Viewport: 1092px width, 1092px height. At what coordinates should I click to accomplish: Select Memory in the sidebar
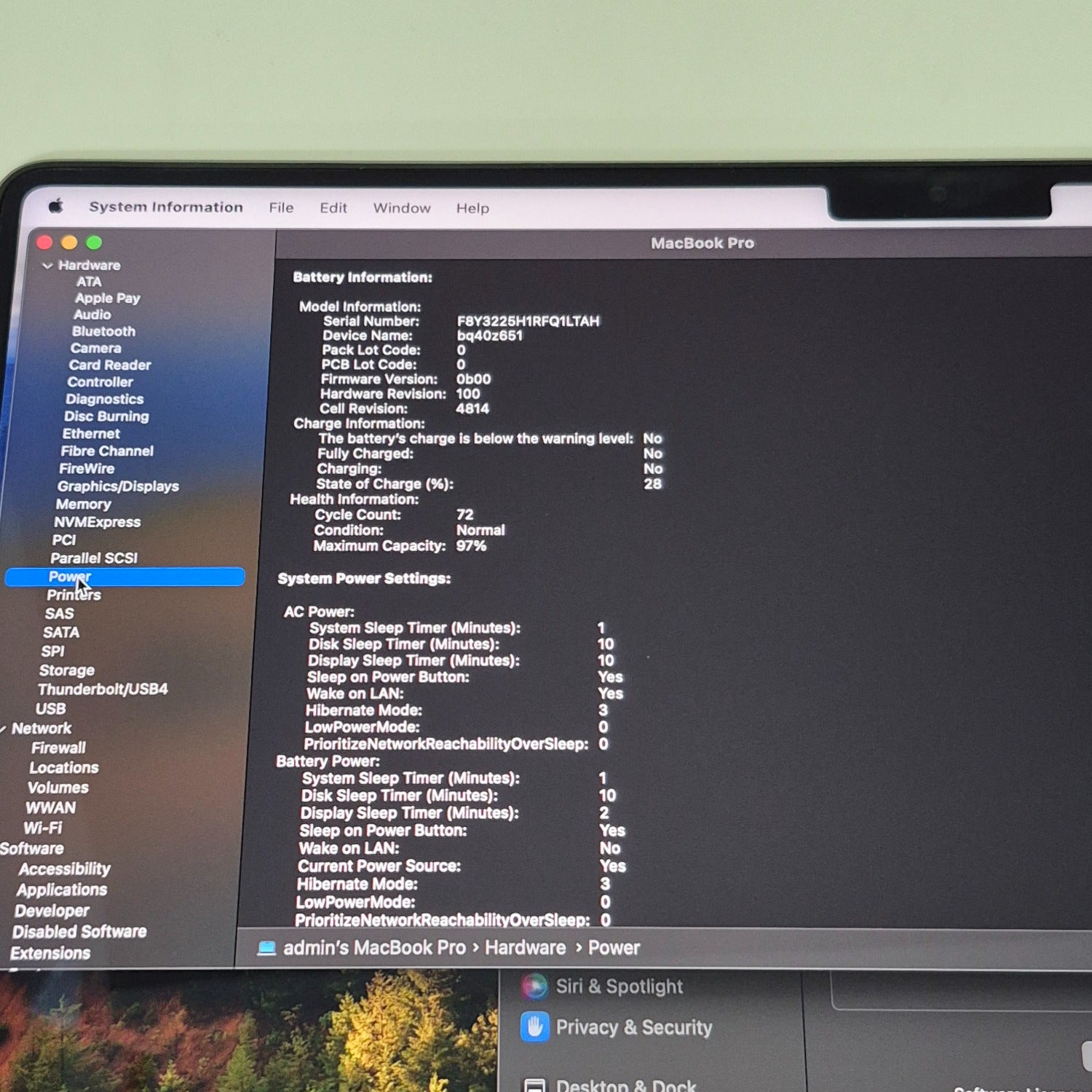83,504
